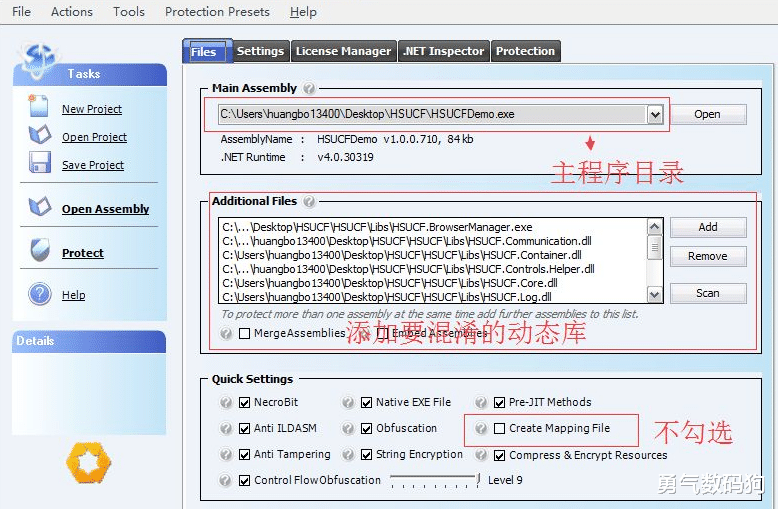
Task: Select HSUCF.Core.dll in the list
Action: tap(433, 283)
